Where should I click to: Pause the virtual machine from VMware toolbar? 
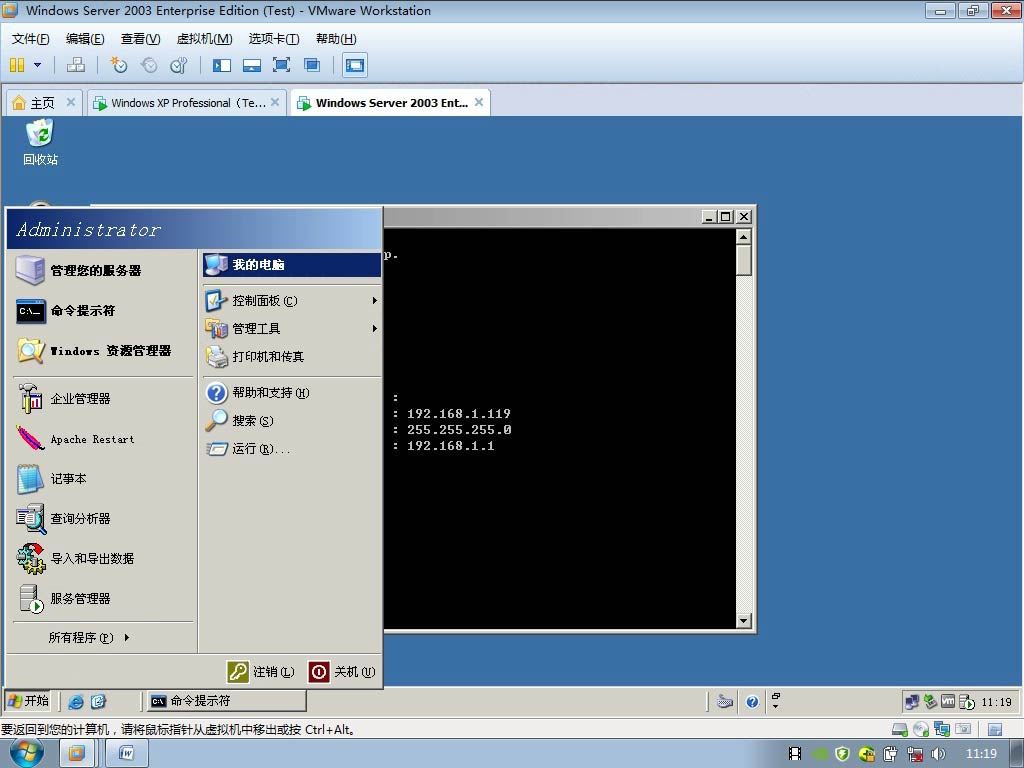point(17,65)
